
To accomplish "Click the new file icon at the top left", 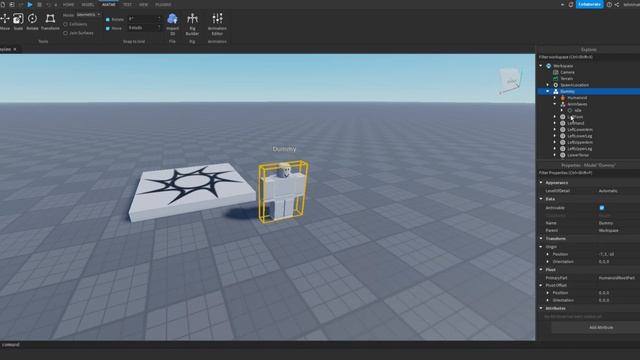I will tap(3, 4).
